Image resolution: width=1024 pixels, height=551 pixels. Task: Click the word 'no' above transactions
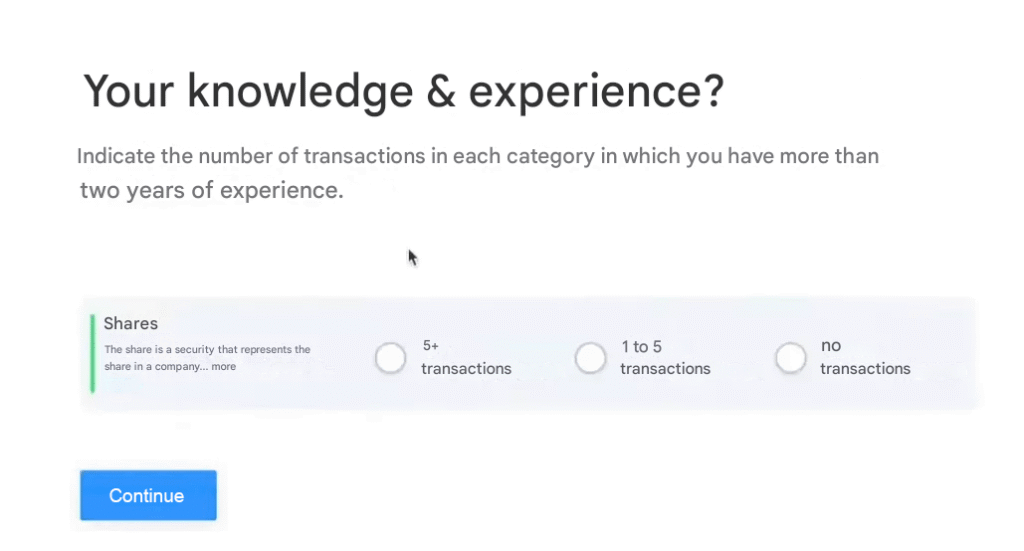831,346
